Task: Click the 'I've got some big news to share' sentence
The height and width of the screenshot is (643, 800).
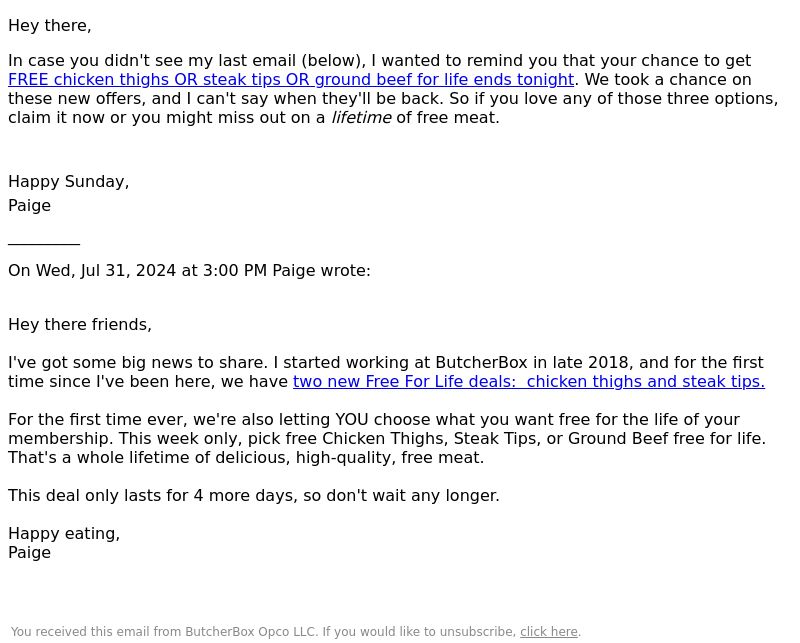Action: [138, 363]
